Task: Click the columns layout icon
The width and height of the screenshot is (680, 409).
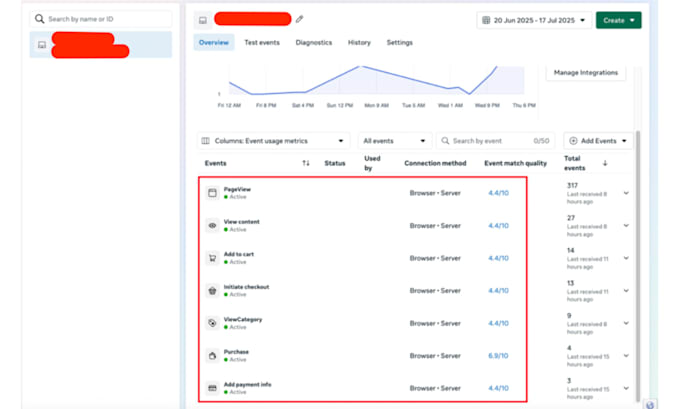Action: pyautogui.click(x=206, y=141)
